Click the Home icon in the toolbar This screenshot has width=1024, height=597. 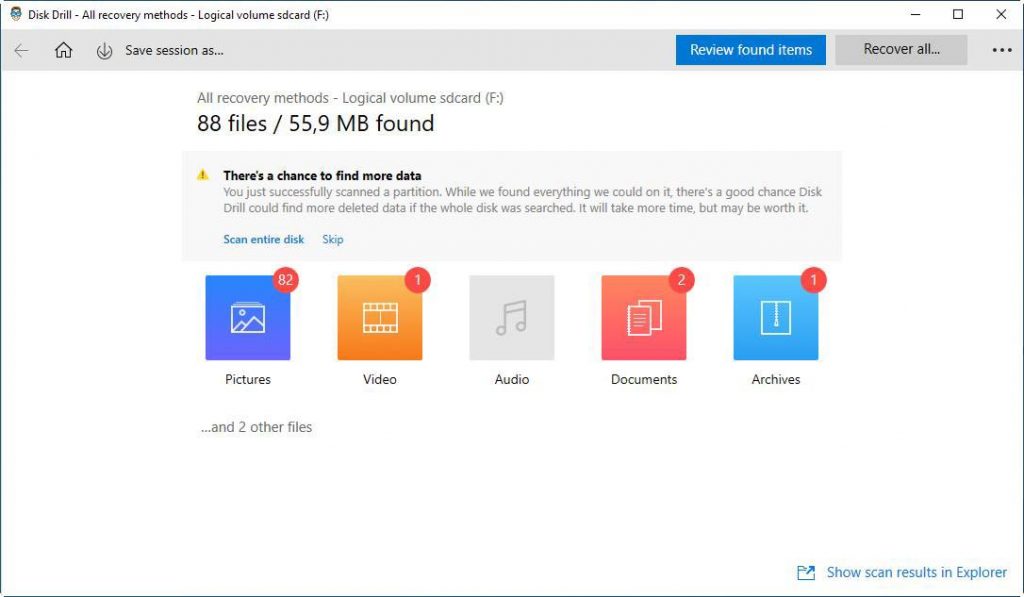[63, 49]
